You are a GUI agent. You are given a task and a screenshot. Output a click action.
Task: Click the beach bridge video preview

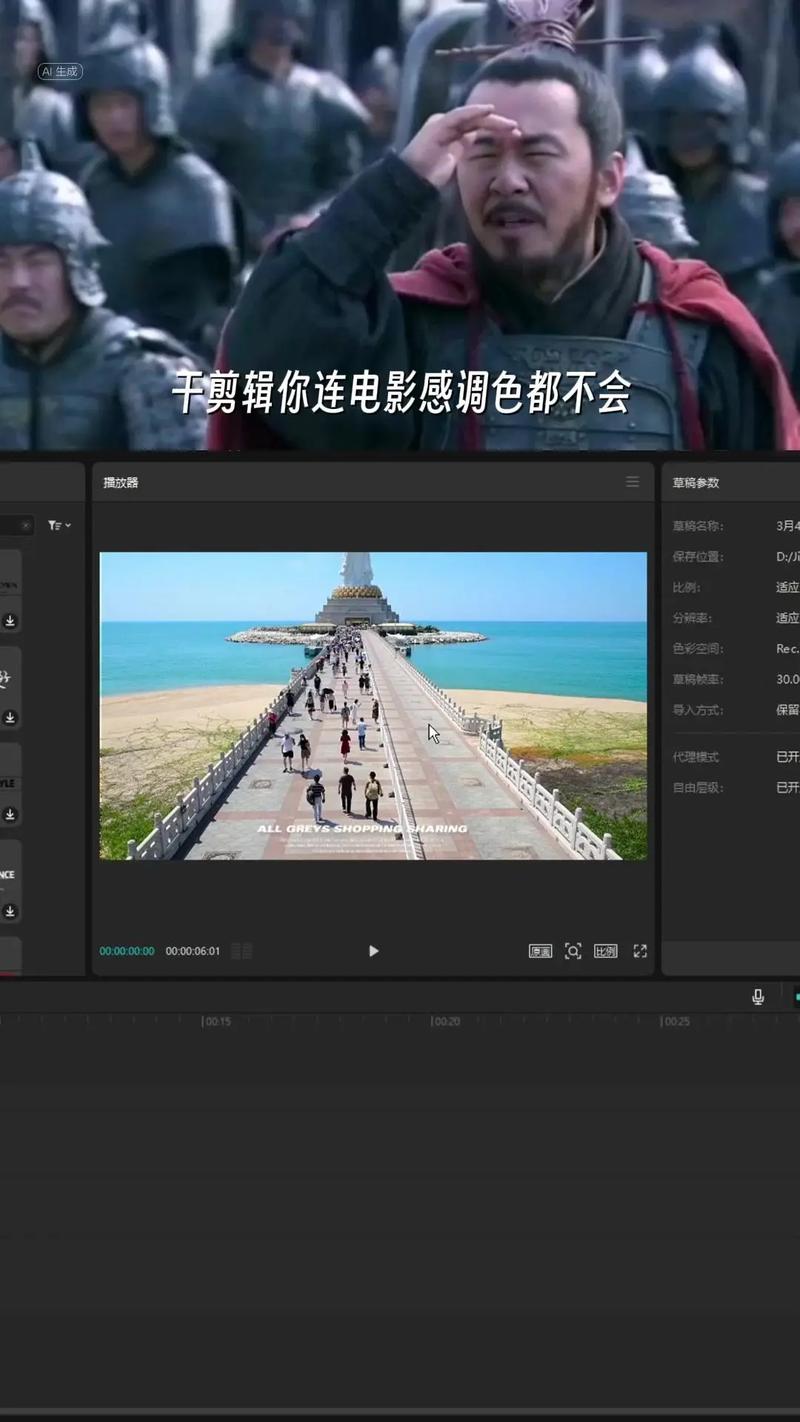pos(373,706)
